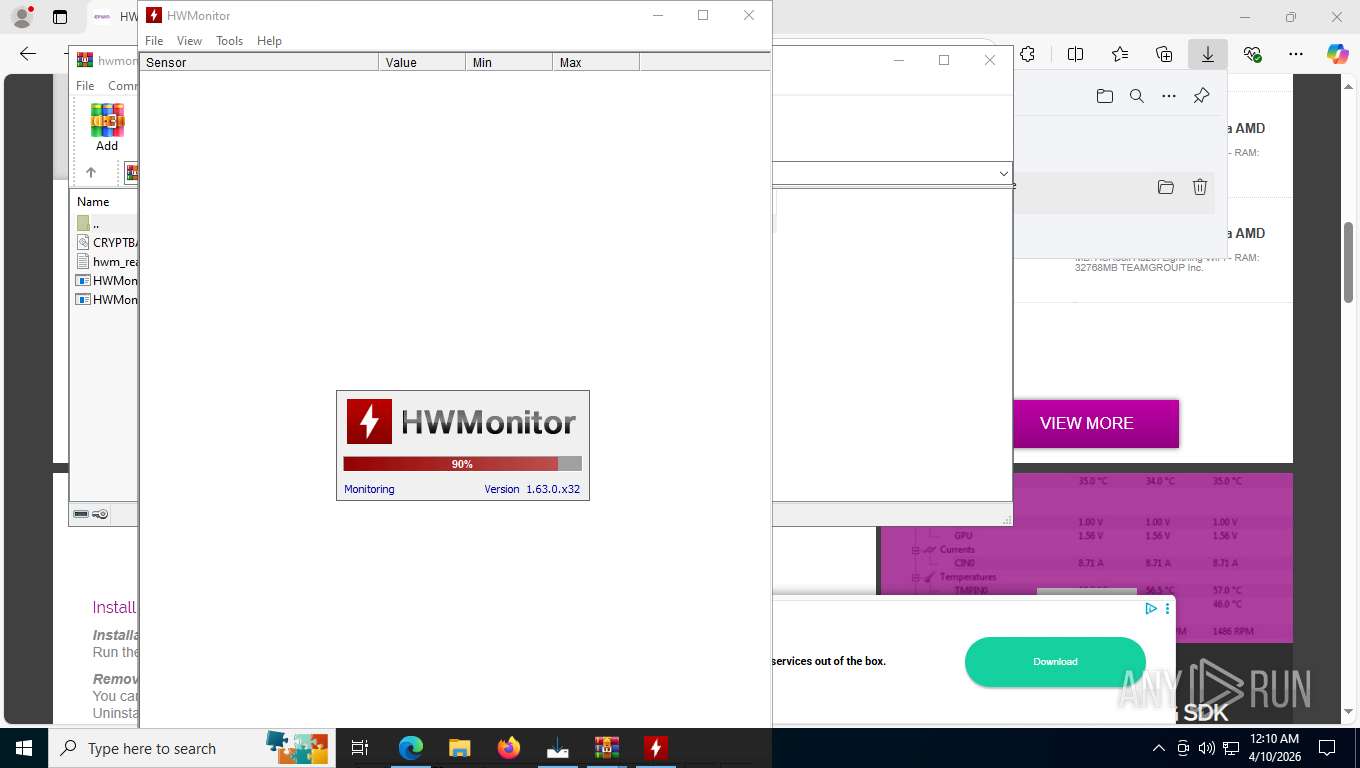Click the AdChoices icon on ad
This screenshot has width=1360, height=768.
(1151, 608)
